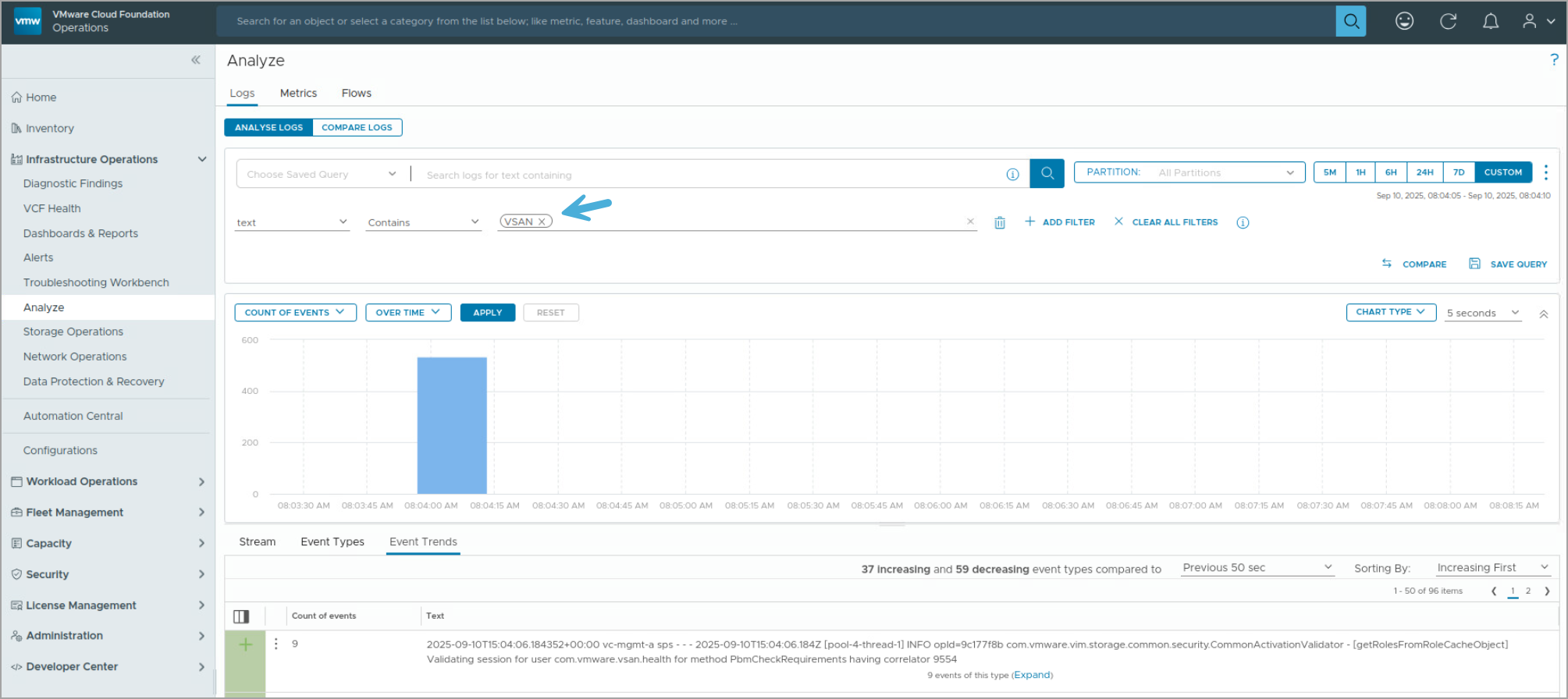The width and height of the screenshot is (1568, 699).
Task: Open the Sorting By dropdown
Action: coord(1492,568)
